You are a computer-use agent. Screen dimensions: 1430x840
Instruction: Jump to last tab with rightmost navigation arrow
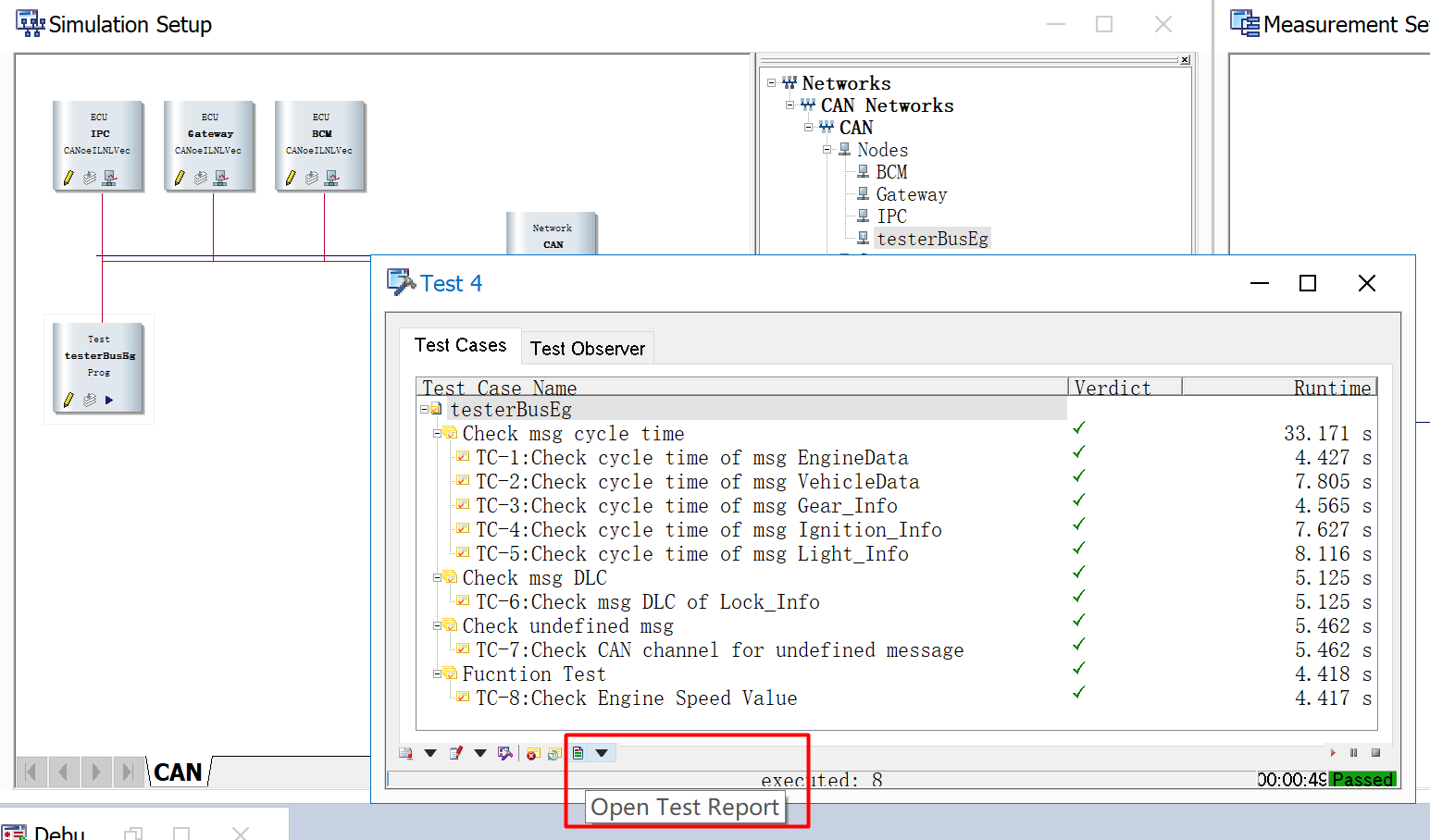[128, 772]
